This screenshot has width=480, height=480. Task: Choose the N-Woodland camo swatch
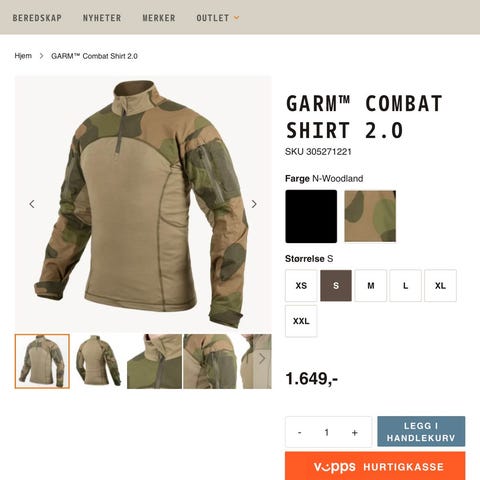tap(370, 216)
